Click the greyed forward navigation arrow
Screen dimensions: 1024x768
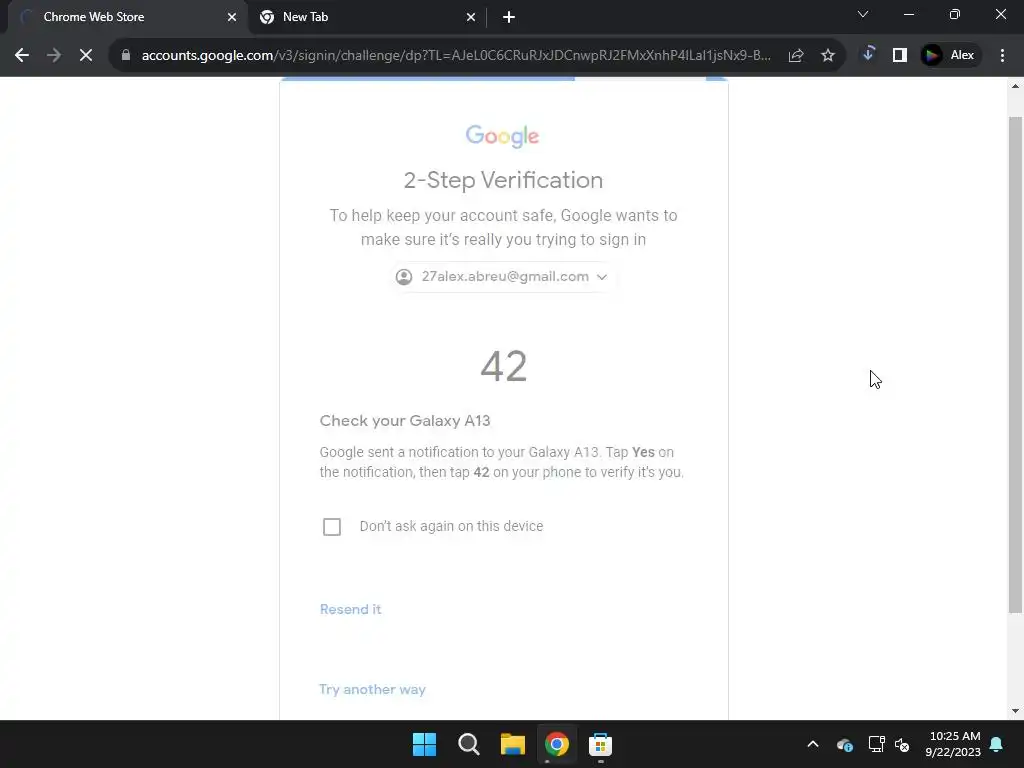(54, 56)
